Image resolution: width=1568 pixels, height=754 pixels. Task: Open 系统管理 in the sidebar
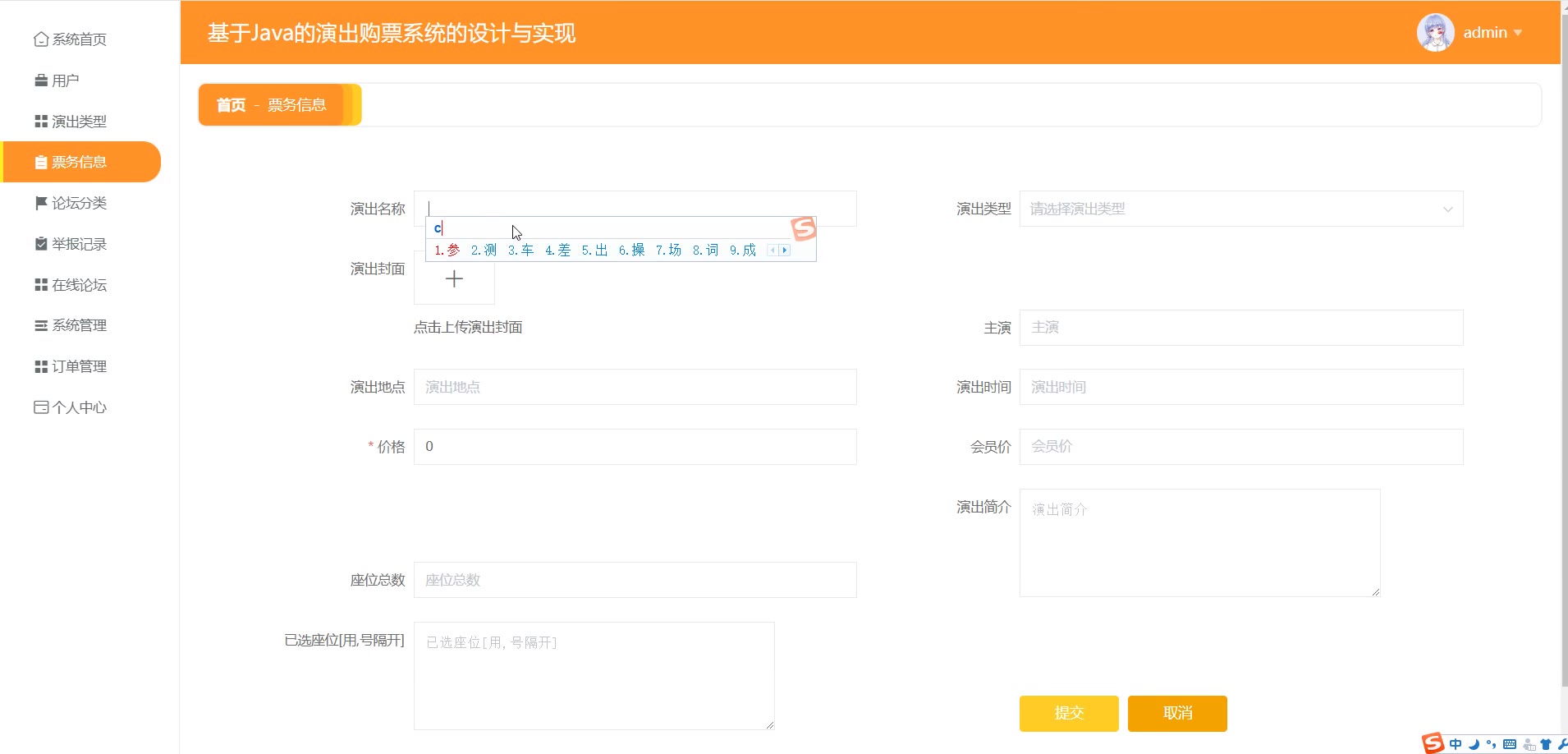click(79, 325)
